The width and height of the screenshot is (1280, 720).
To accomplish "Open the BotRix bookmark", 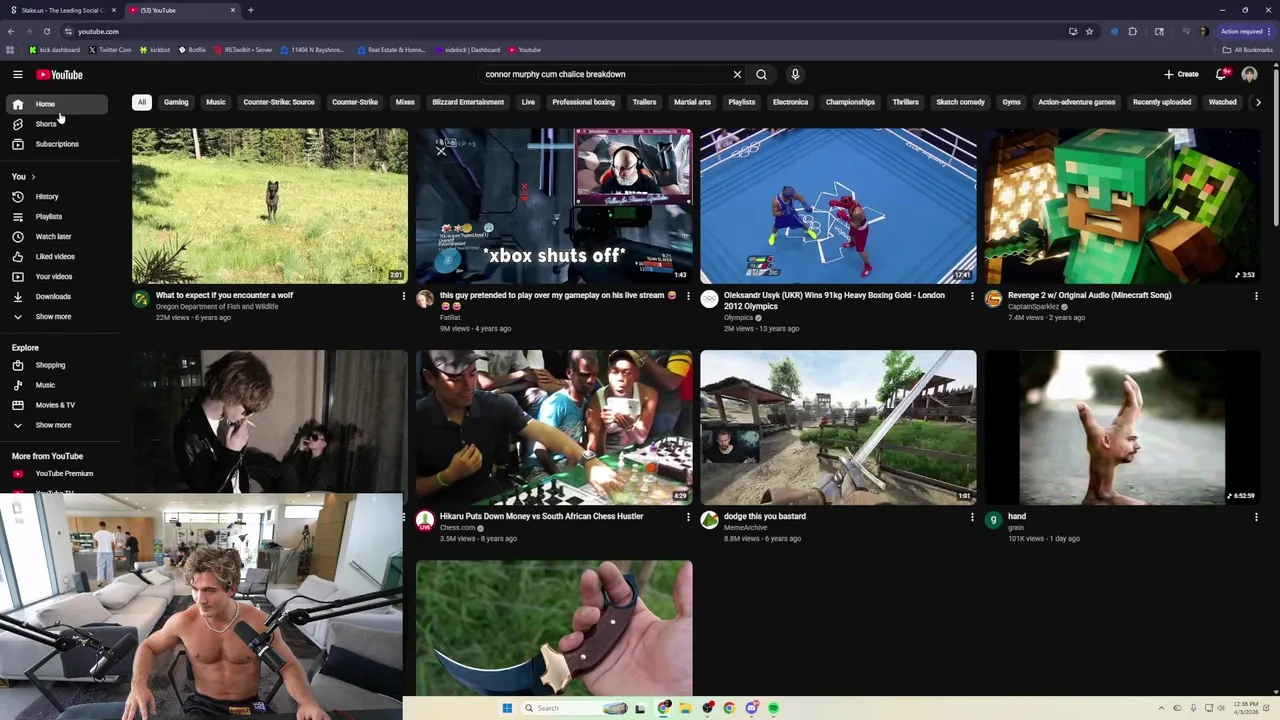I will (x=192, y=49).
